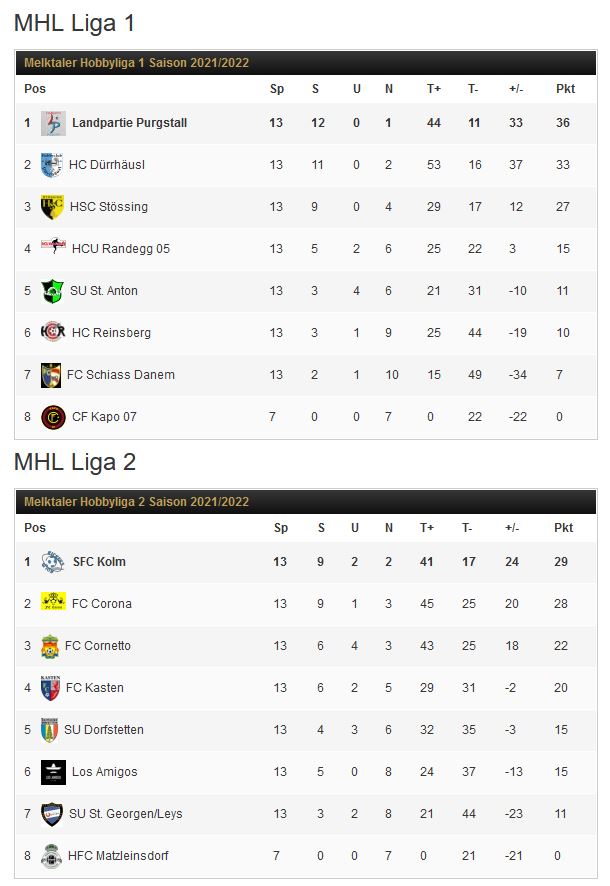Open the HCU Randegg 05 team name
The height and width of the screenshot is (886, 610).
coord(121,249)
